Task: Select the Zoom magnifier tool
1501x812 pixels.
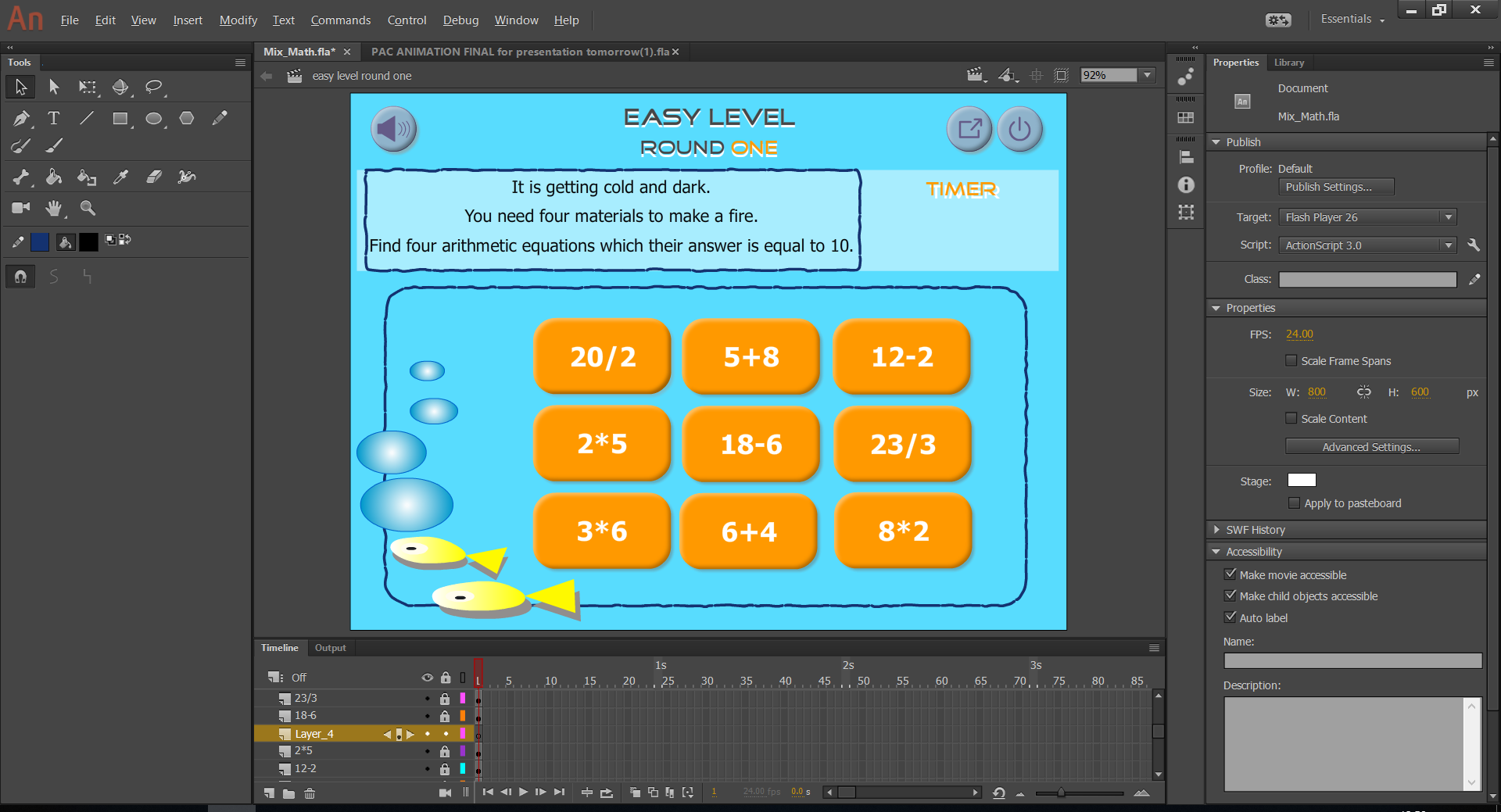Action: tap(88, 208)
